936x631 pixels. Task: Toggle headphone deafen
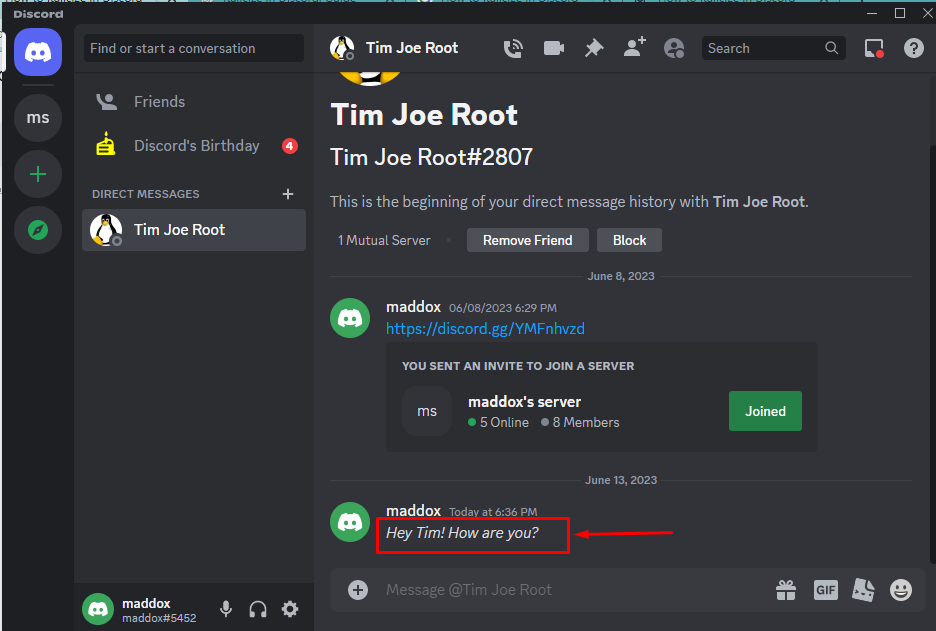(258, 609)
